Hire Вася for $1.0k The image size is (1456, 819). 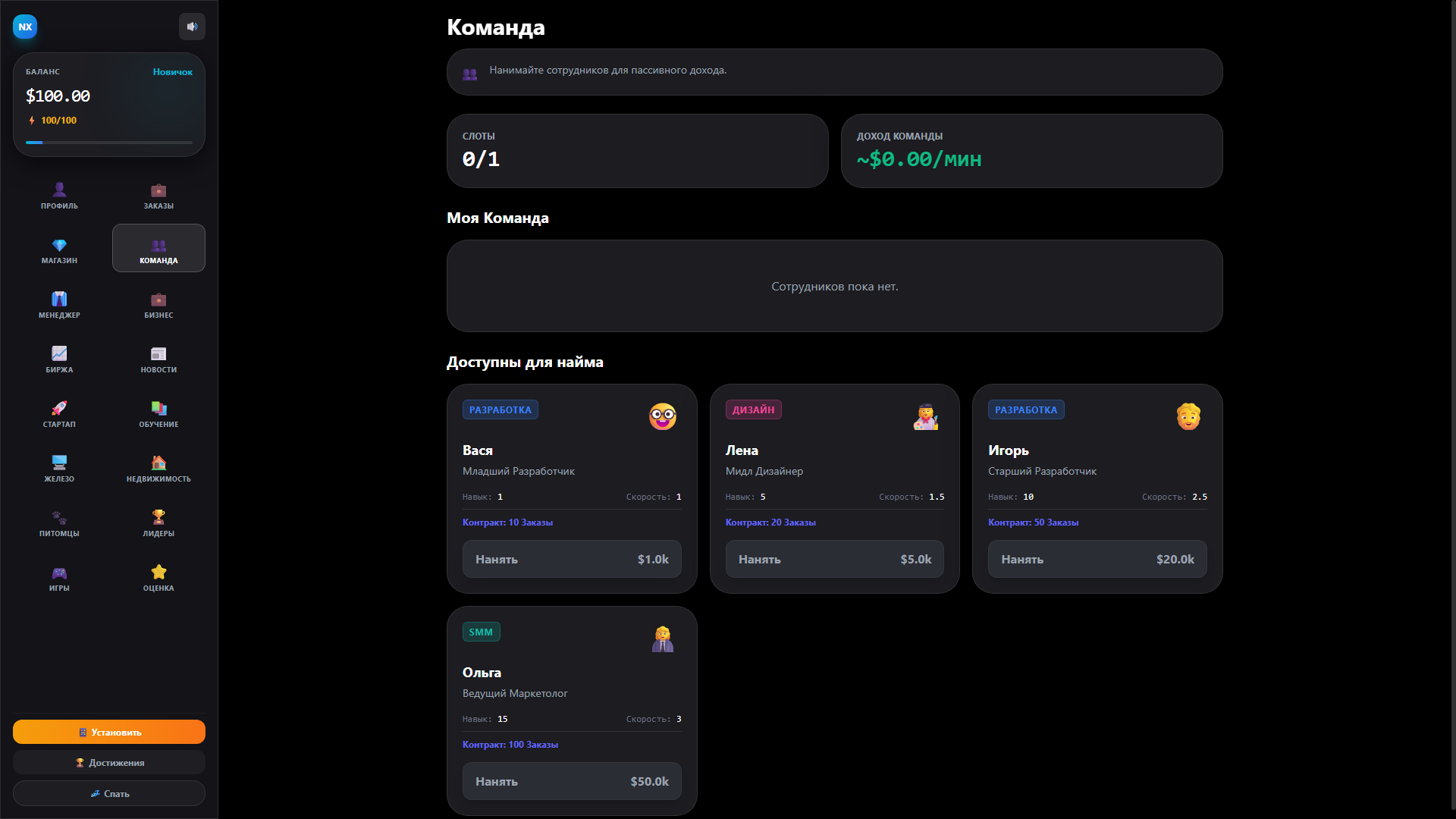pos(572,559)
